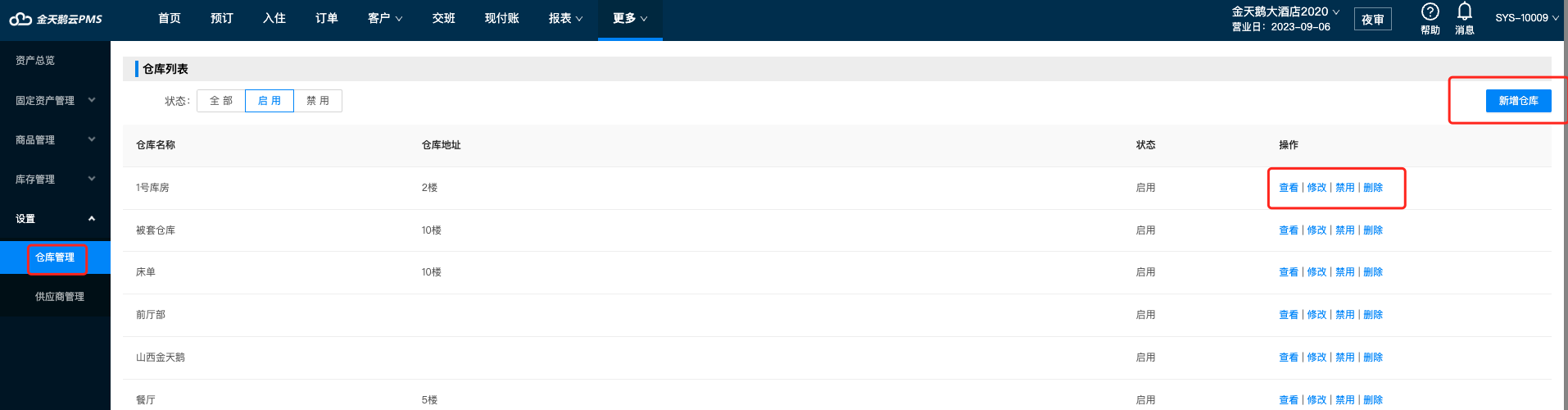Open the 报表 menu dropdown
Image resolution: width=1568 pixels, height=410 pixels.
point(566,18)
